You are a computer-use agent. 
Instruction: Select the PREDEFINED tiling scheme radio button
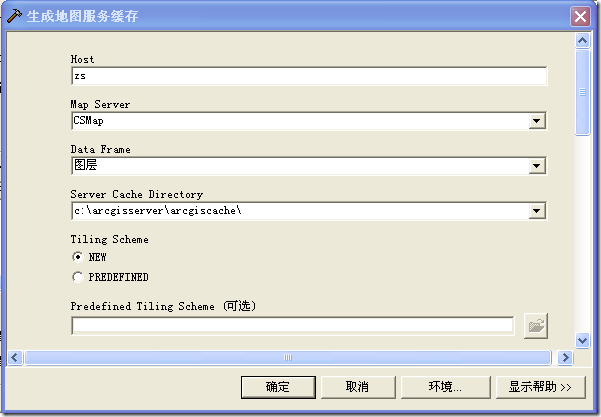click(78, 277)
